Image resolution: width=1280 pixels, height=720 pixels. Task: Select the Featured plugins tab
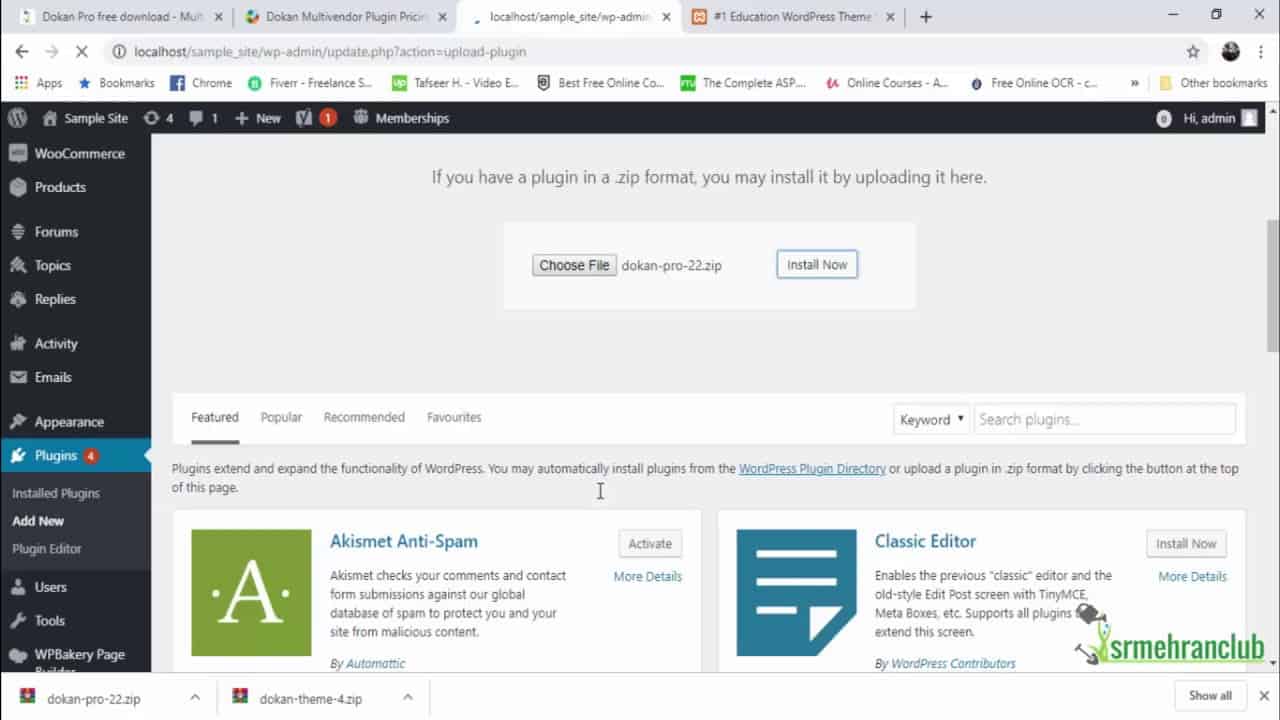(x=215, y=417)
